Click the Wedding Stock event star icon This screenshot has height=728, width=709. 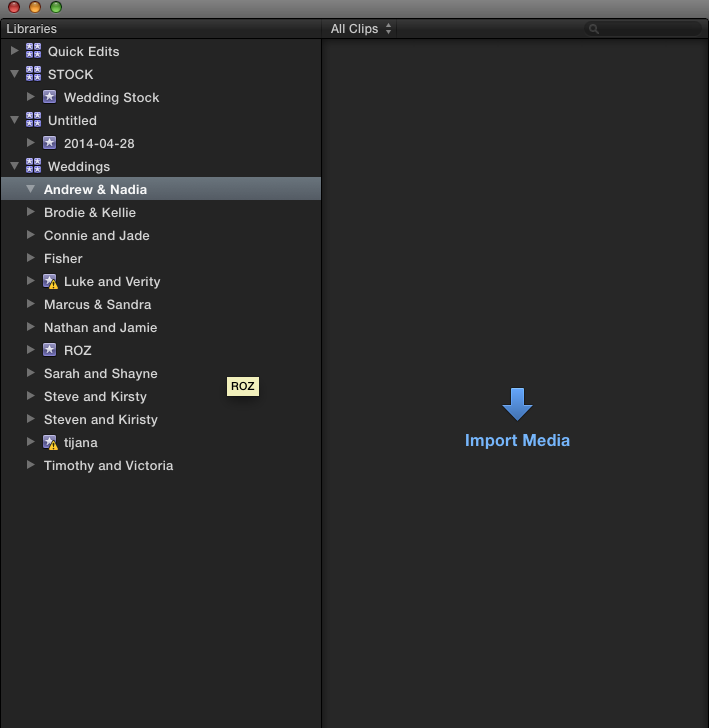[49, 97]
